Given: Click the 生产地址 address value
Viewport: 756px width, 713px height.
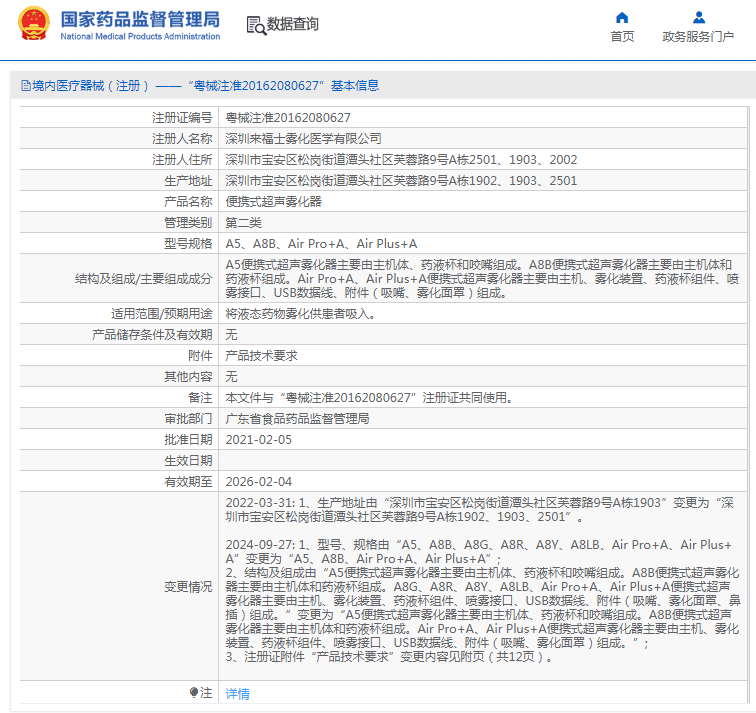Looking at the screenshot, I should (401, 181).
